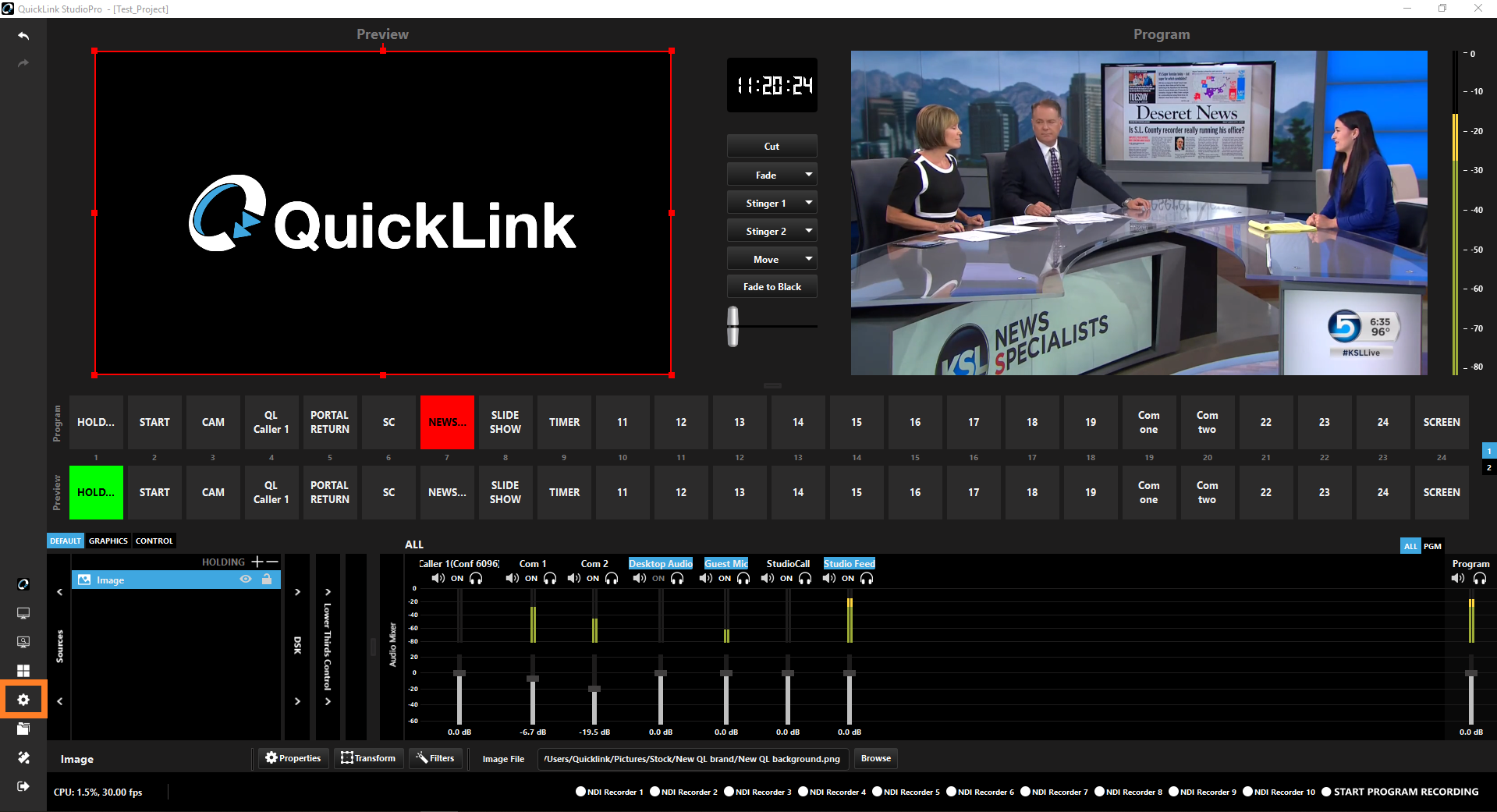Mute the Com 2 speaker icon
1497x812 pixels.
(574, 578)
